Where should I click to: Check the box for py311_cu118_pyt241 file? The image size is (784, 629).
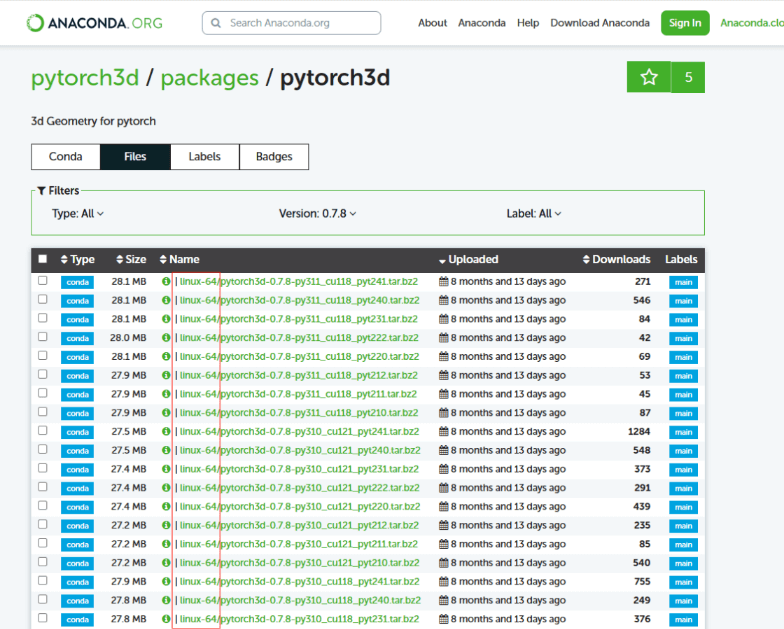click(42, 281)
